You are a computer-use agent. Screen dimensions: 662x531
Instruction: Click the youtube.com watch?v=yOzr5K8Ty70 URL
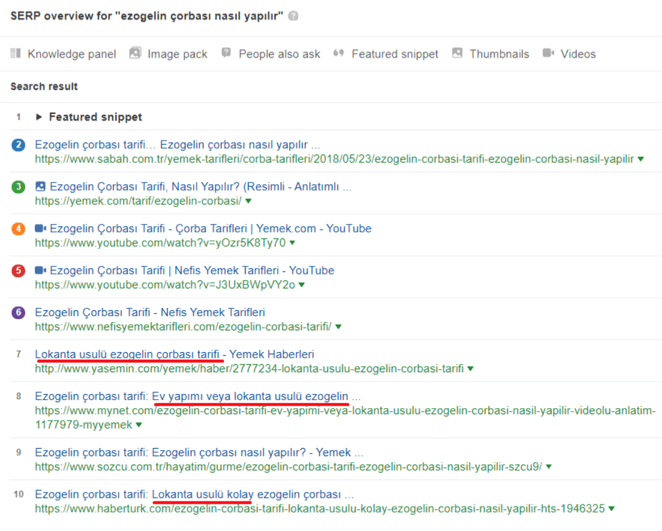[x=160, y=243]
